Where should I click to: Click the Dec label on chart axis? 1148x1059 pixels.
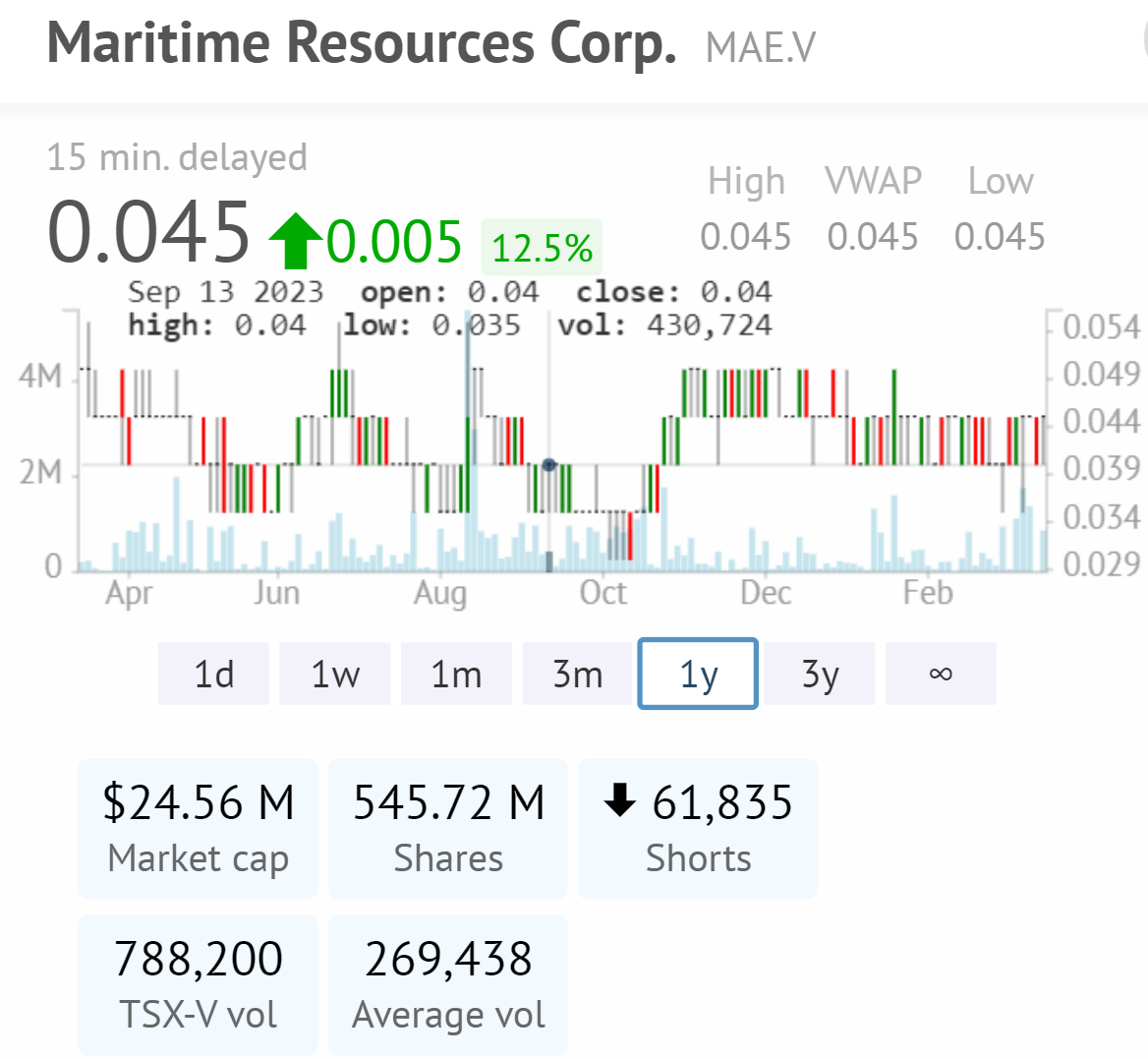pyautogui.click(x=766, y=593)
